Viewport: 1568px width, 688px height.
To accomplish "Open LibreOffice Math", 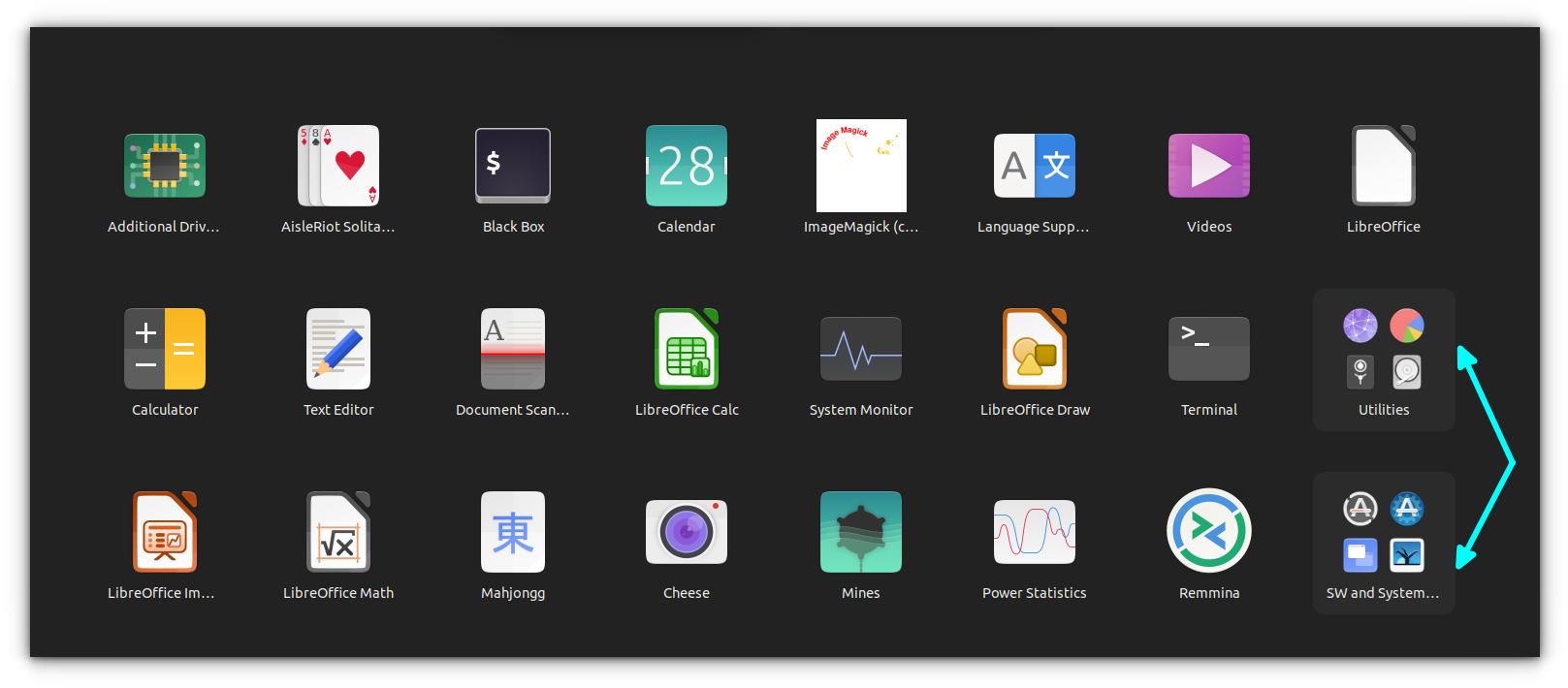I will (x=338, y=532).
